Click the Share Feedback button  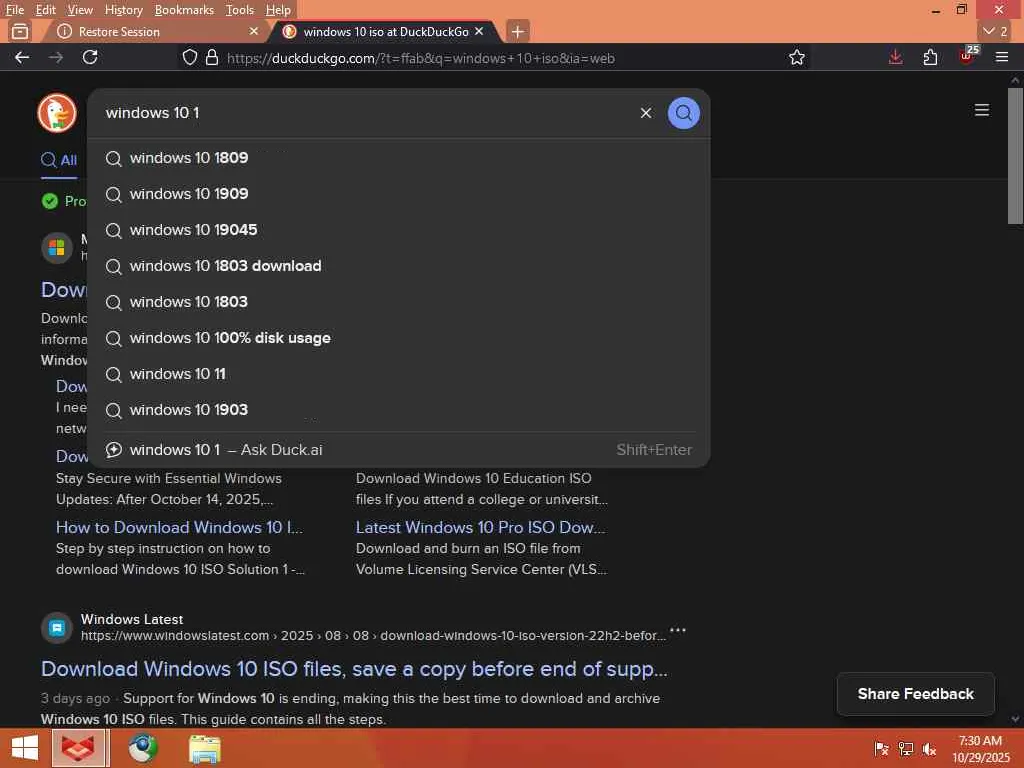click(x=915, y=694)
